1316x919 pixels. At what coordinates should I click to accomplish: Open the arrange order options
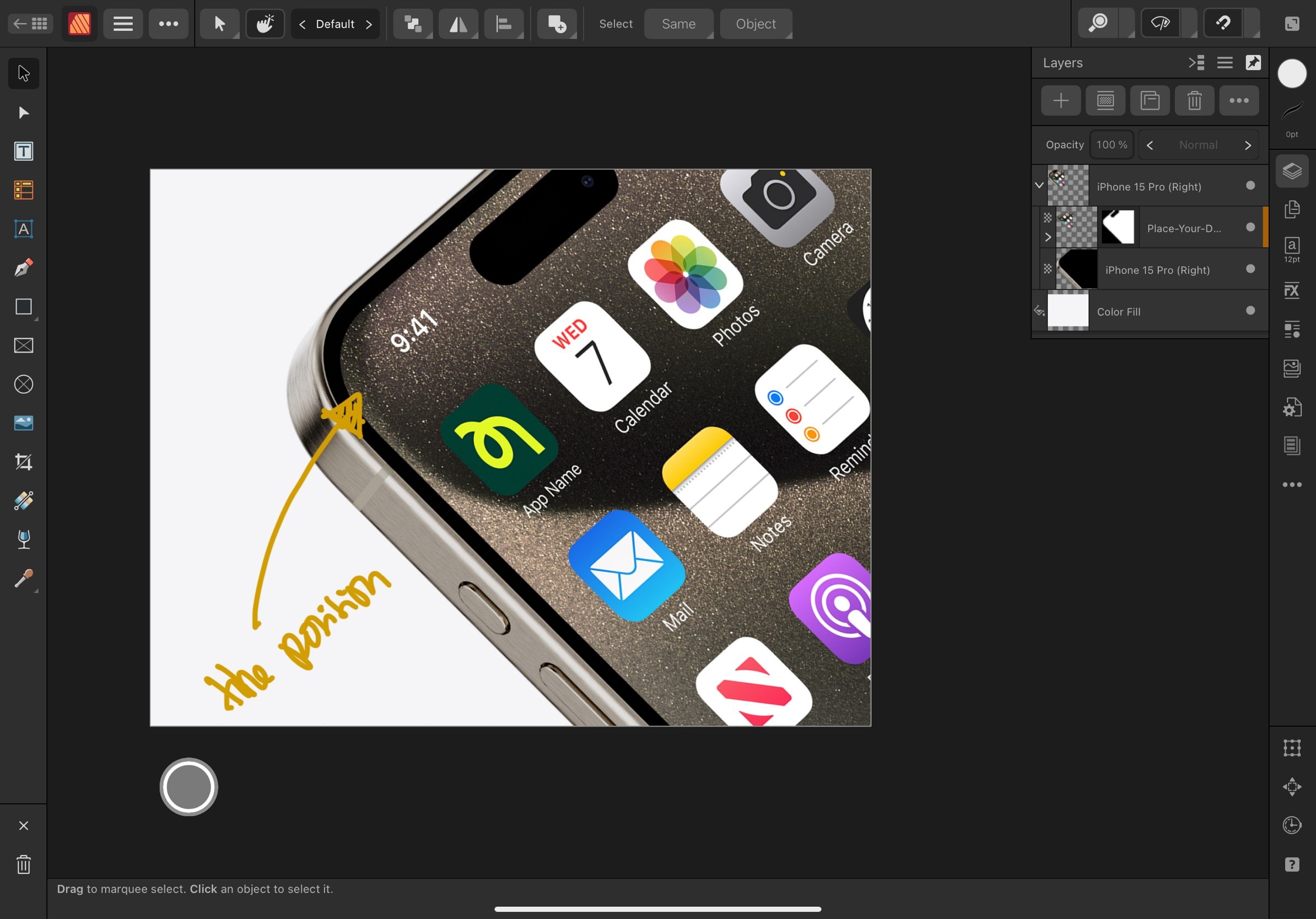coord(413,24)
